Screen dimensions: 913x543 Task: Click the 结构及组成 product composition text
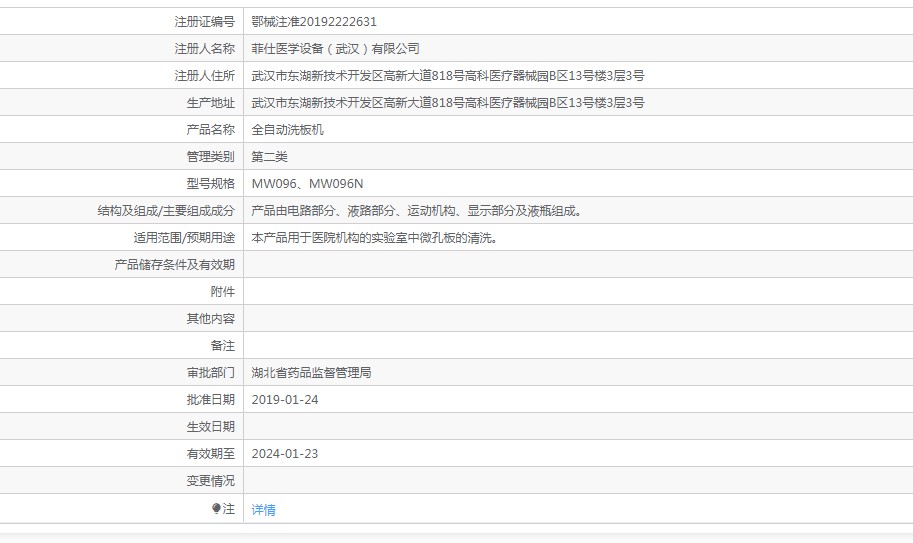pos(416,210)
